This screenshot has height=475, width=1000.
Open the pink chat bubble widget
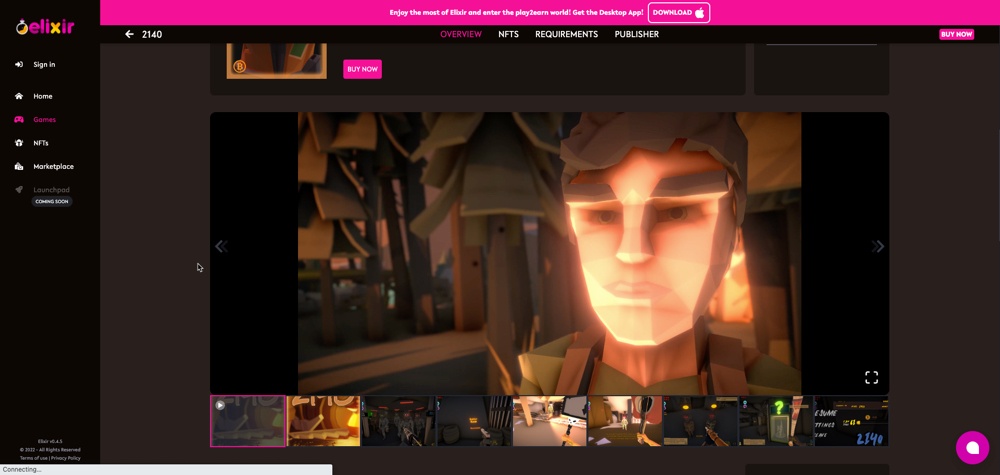tap(972, 448)
